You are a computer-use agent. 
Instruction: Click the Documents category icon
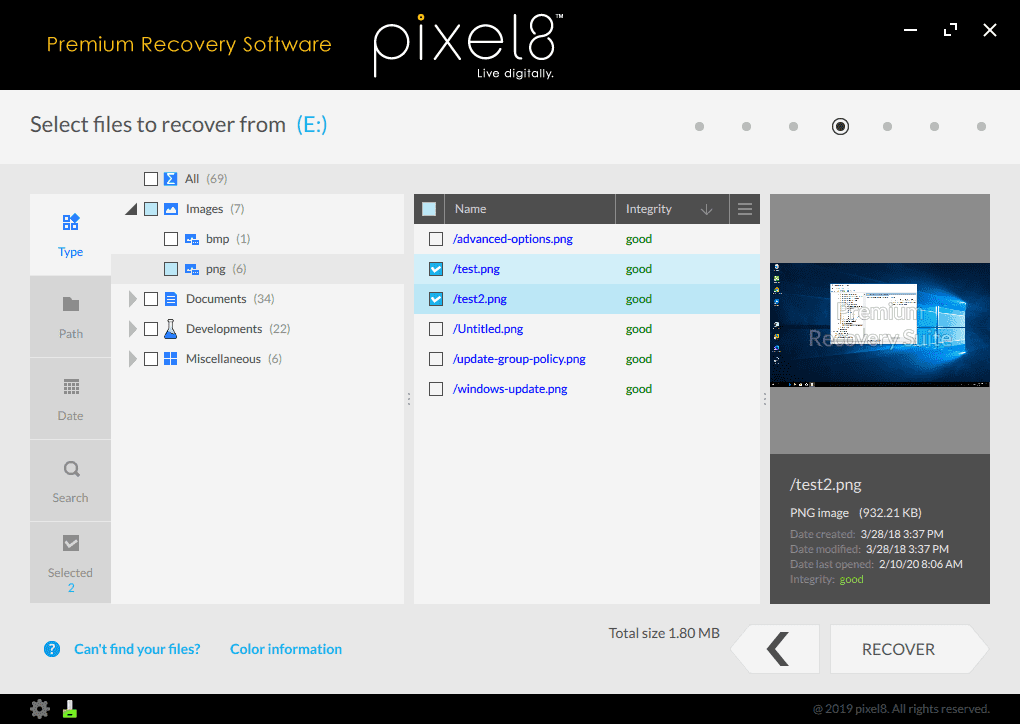[x=171, y=299]
